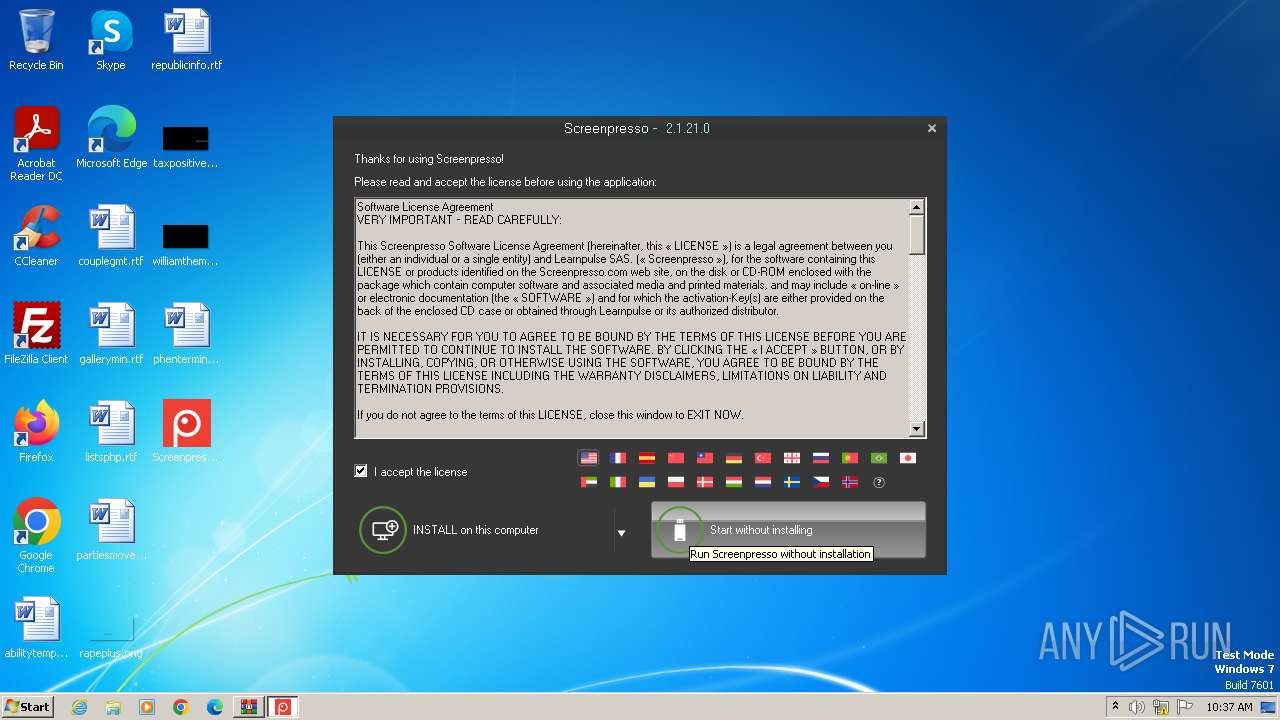Pick the Polish flag language

(x=676, y=482)
